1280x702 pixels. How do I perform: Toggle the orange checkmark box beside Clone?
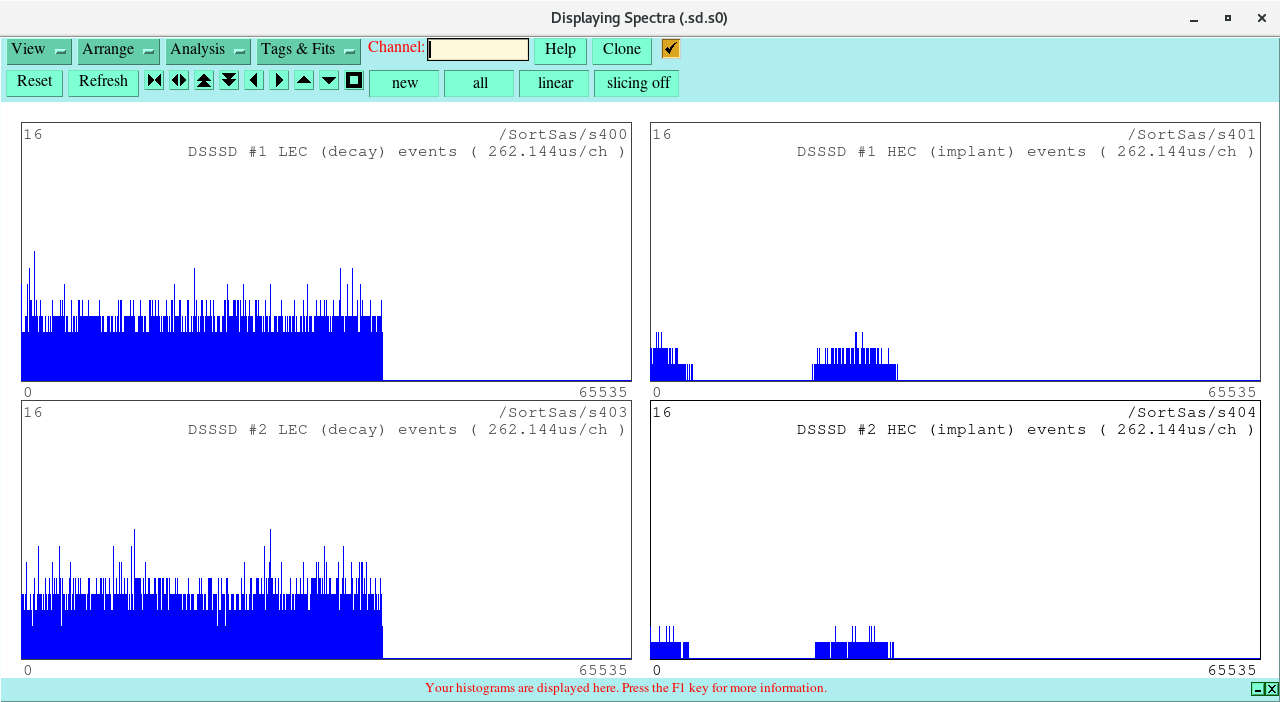coord(671,49)
